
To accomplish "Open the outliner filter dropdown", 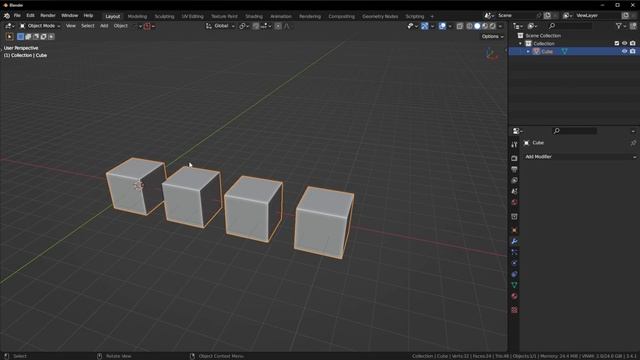I will click(620, 26).
